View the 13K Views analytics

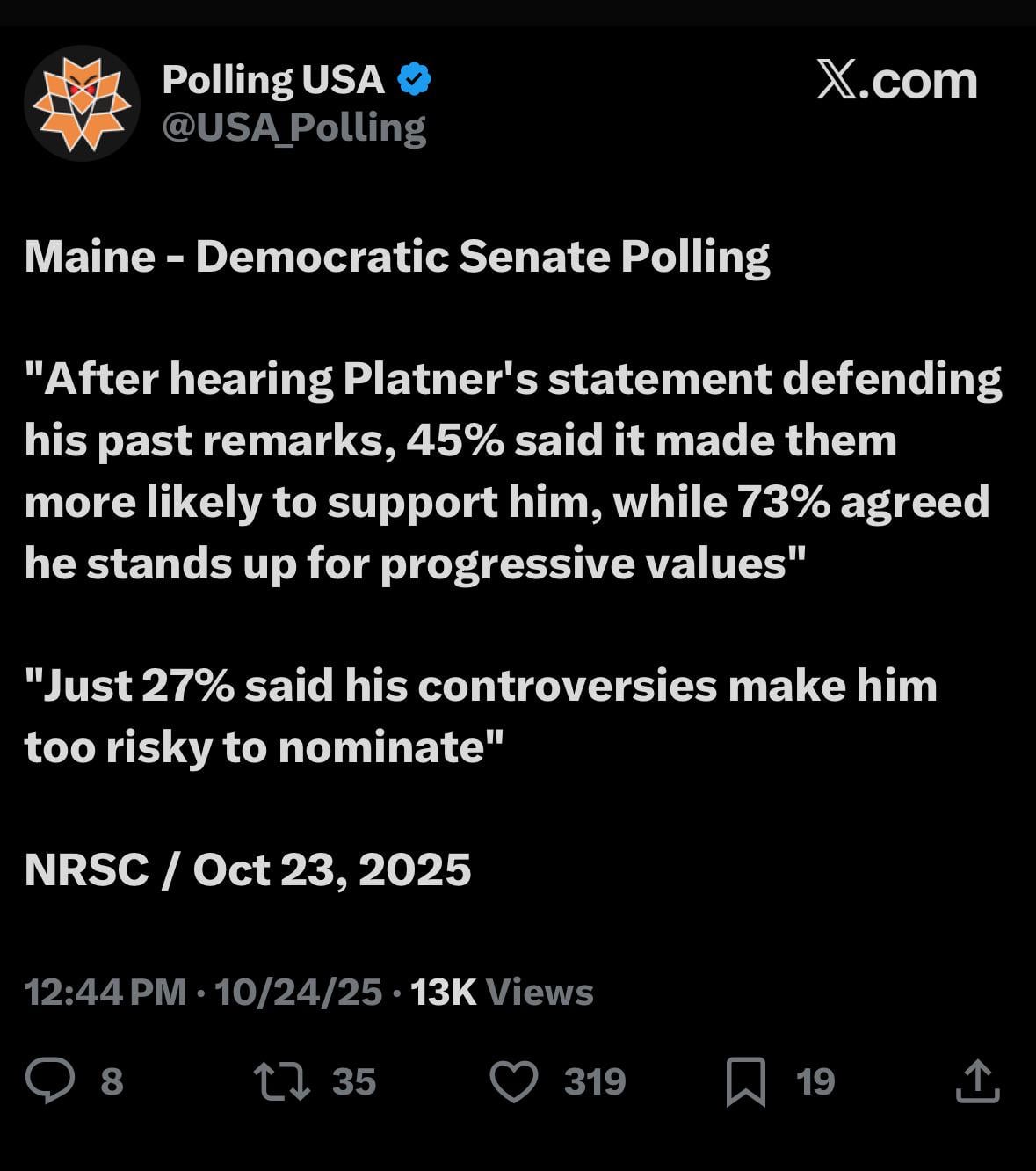tap(502, 992)
